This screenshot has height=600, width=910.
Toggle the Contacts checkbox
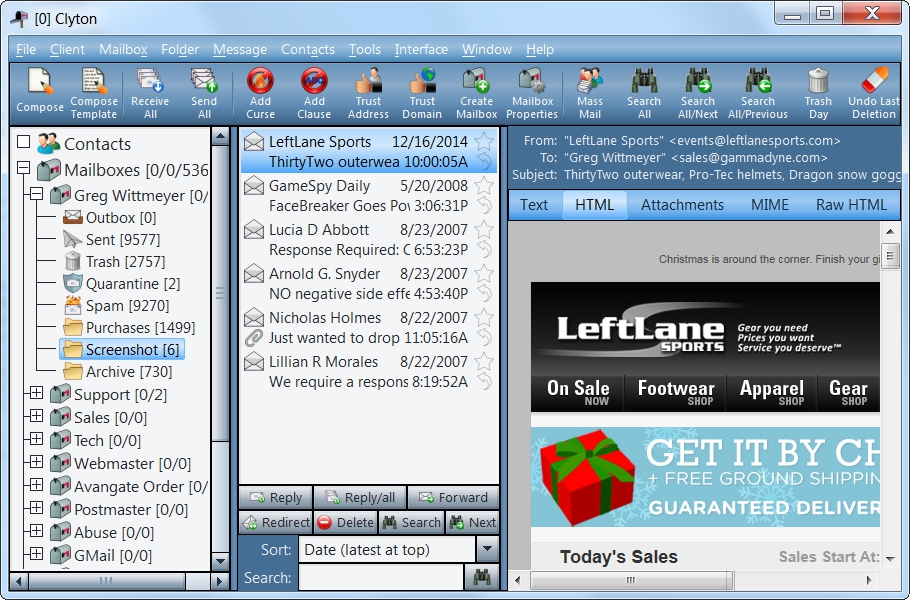23,142
